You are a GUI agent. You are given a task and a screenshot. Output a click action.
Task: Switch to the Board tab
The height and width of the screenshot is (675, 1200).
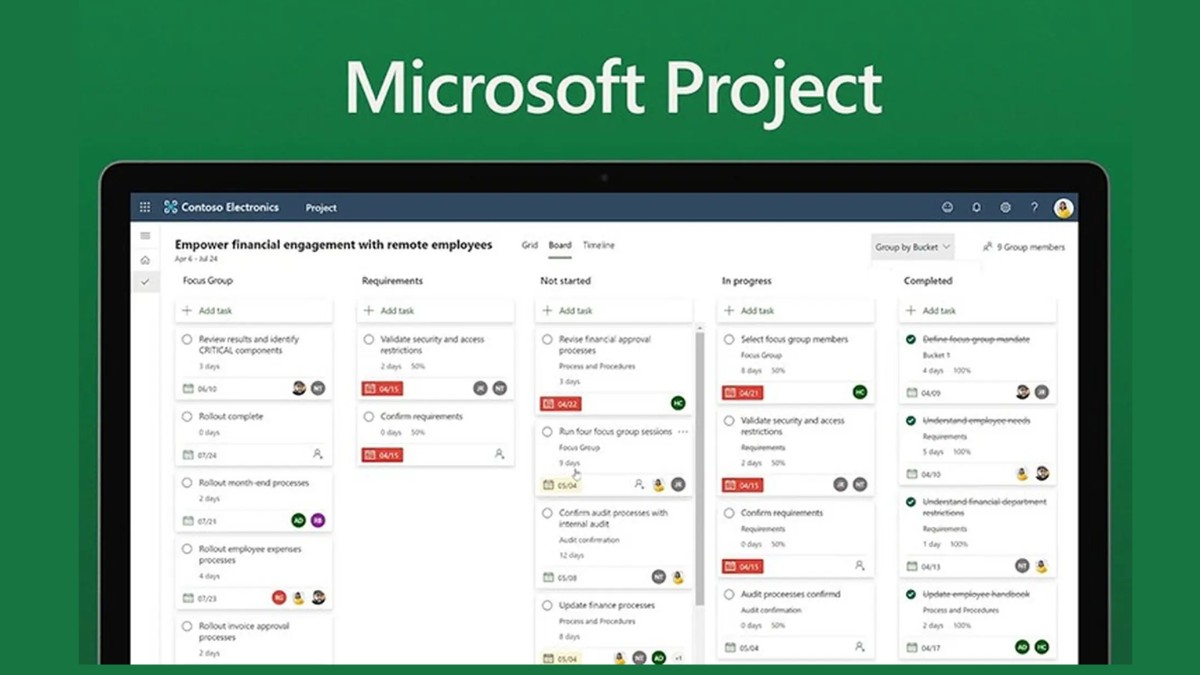coord(560,246)
